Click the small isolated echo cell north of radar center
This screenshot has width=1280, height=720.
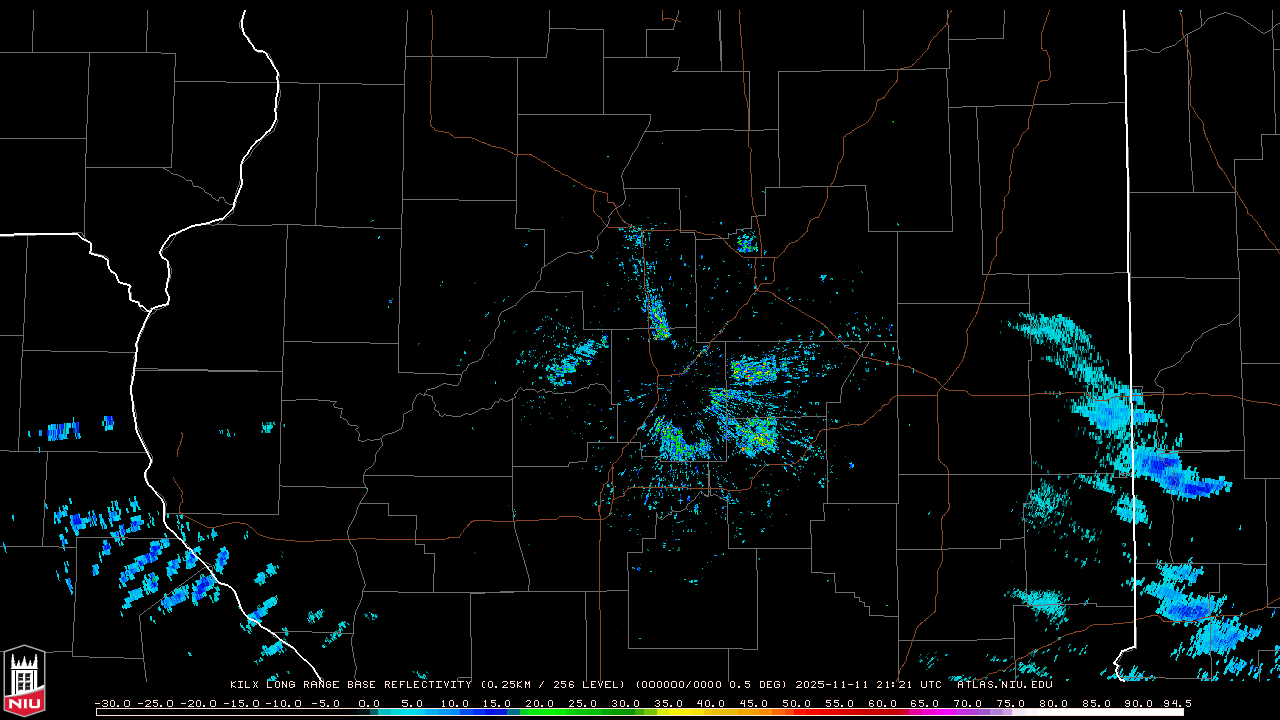pos(745,241)
